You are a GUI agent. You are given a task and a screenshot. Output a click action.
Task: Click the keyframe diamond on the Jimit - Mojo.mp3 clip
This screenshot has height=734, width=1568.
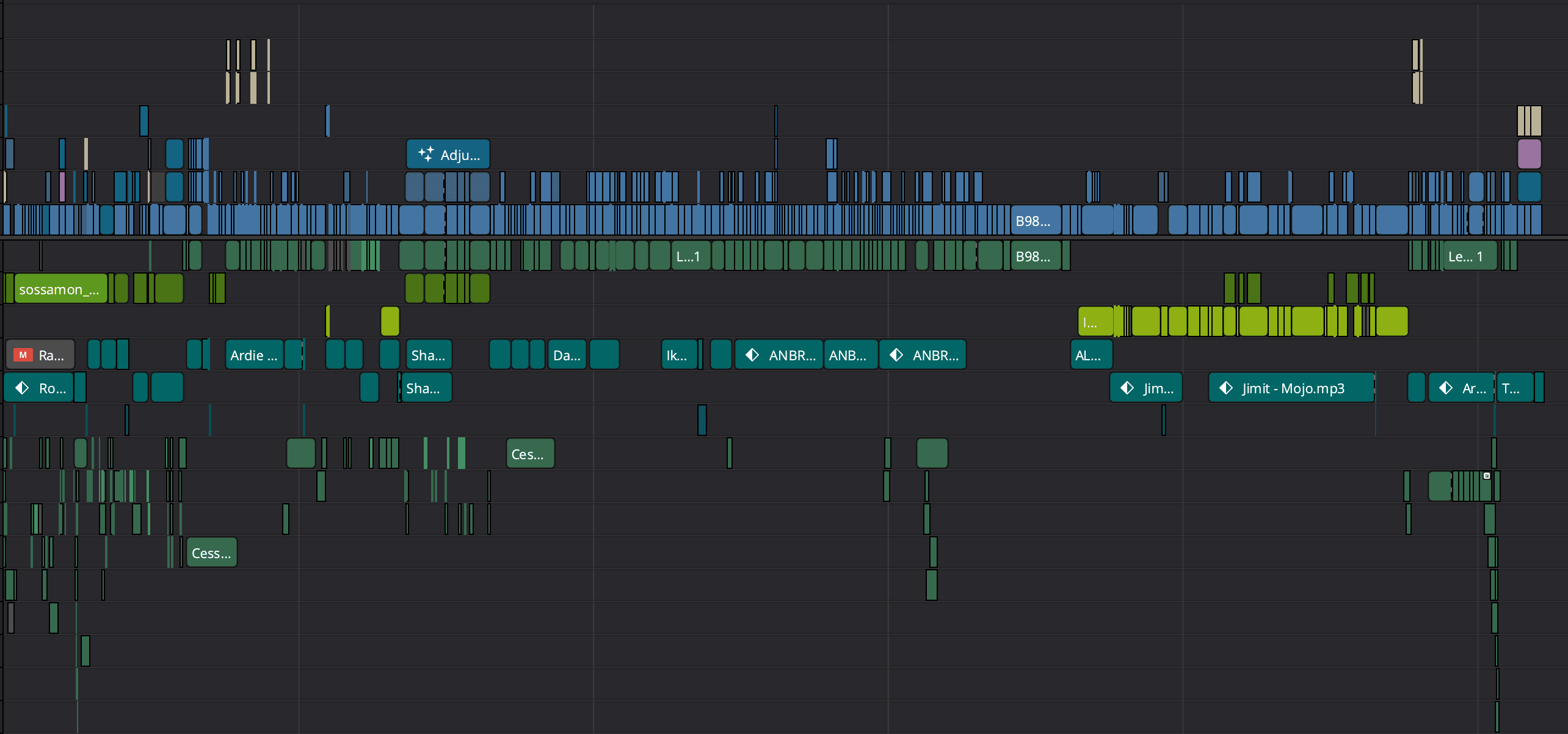pos(1225,388)
